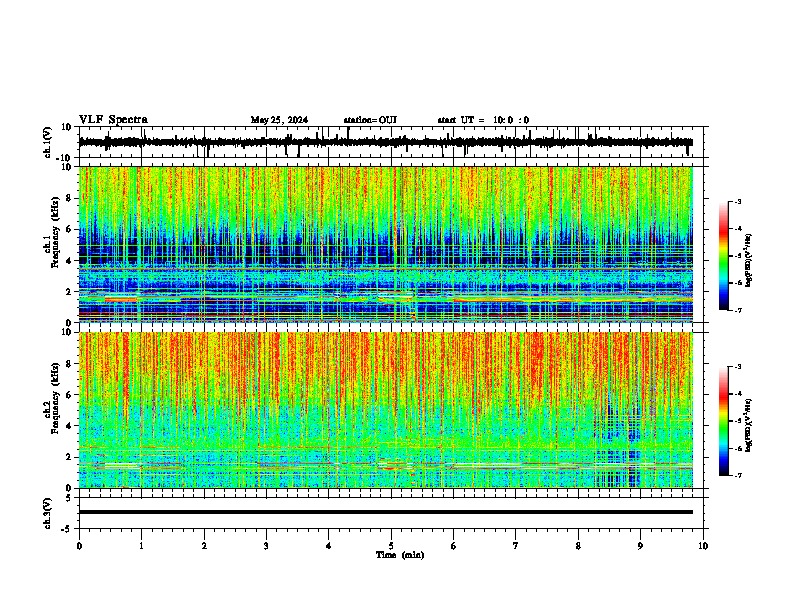This screenshot has height=612, width=792.
Task: Click time axis tick label "8"
Action: pos(578,546)
